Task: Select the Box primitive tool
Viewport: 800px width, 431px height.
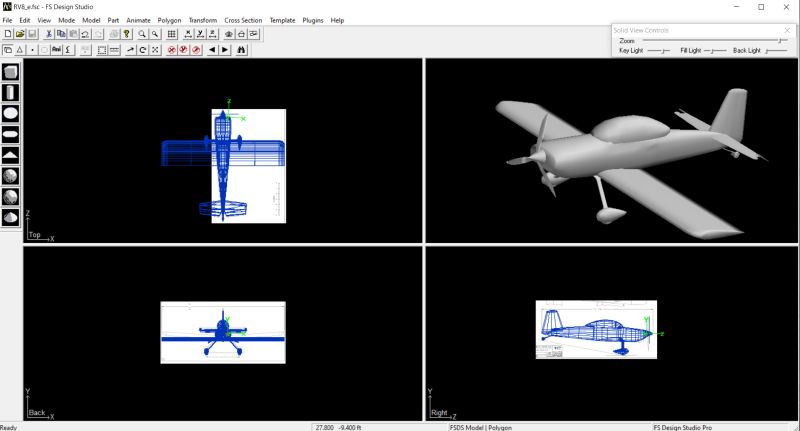Action: pos(11,72)
